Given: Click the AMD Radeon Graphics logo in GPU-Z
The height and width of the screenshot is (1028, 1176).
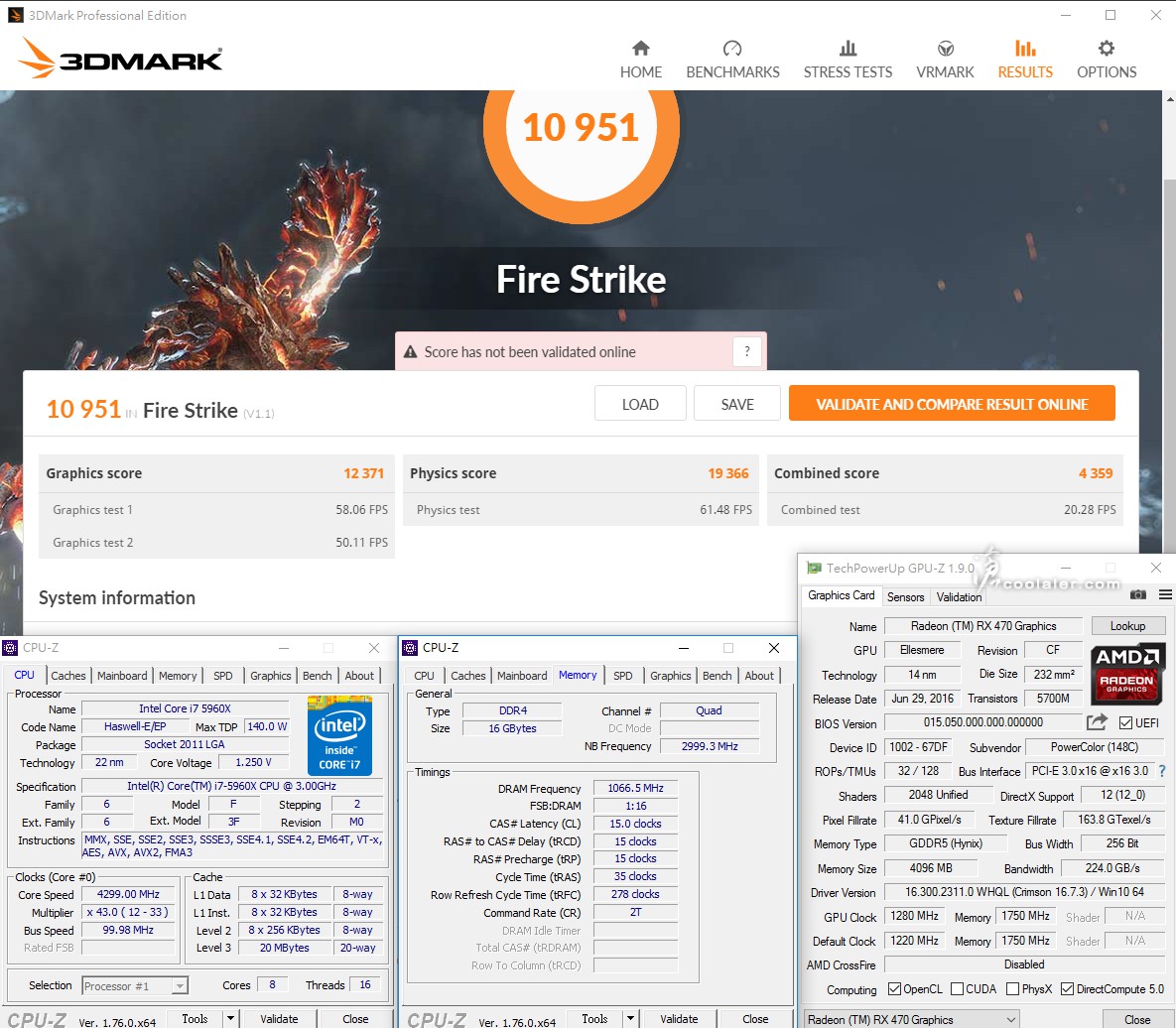Looking at the screenshot, I should (x=1126, y=674).
